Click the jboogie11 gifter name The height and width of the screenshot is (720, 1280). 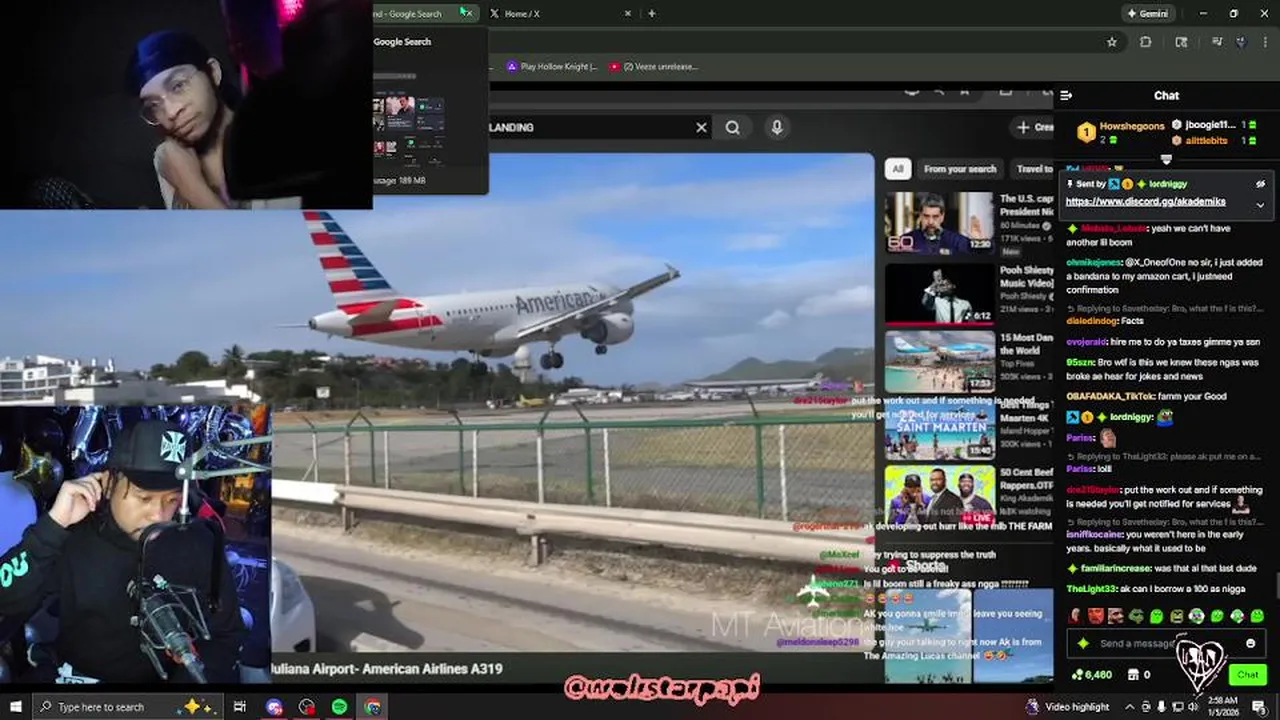coord(1210,125)
